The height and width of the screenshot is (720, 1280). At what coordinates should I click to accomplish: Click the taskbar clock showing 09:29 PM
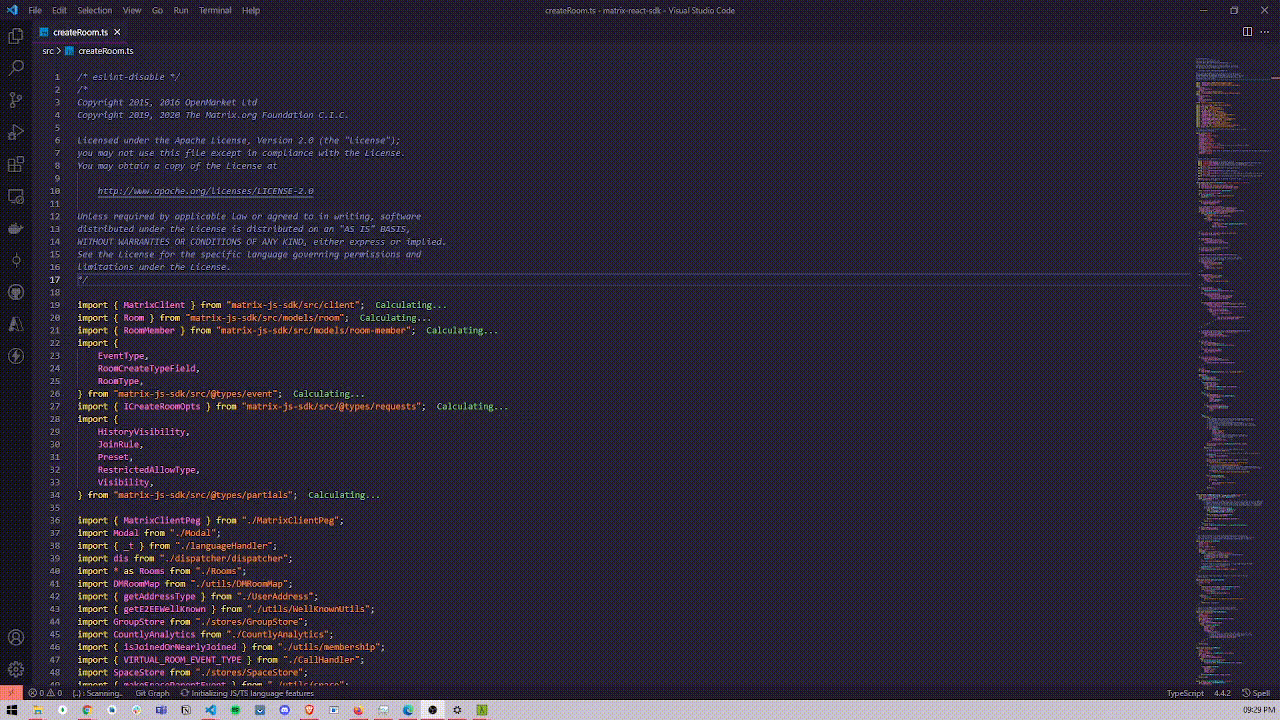1258,710
